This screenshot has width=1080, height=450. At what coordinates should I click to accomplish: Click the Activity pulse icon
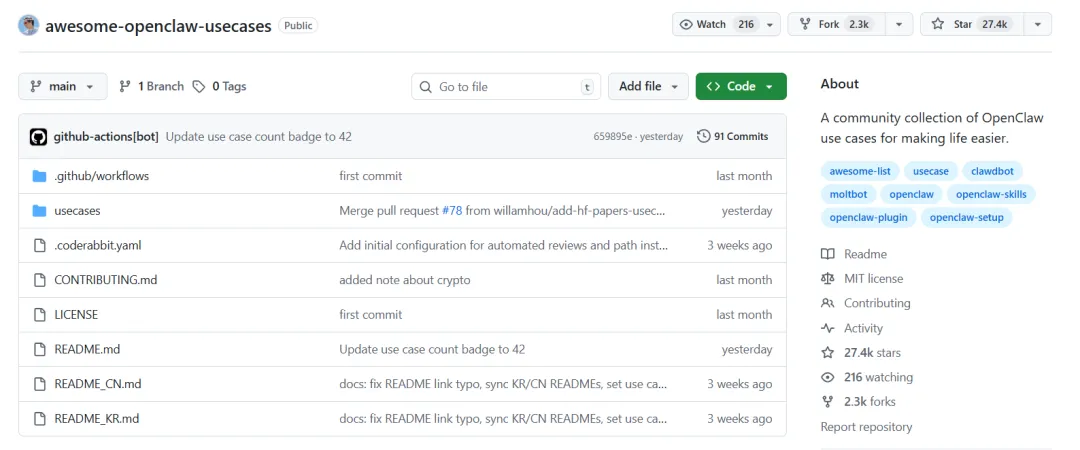tap(827, 328)
